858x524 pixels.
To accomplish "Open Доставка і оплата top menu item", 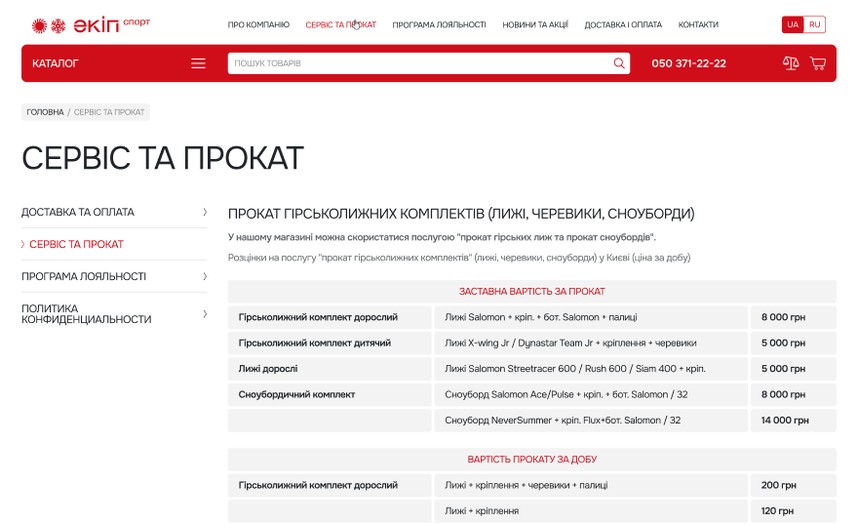I will point(623,25).
